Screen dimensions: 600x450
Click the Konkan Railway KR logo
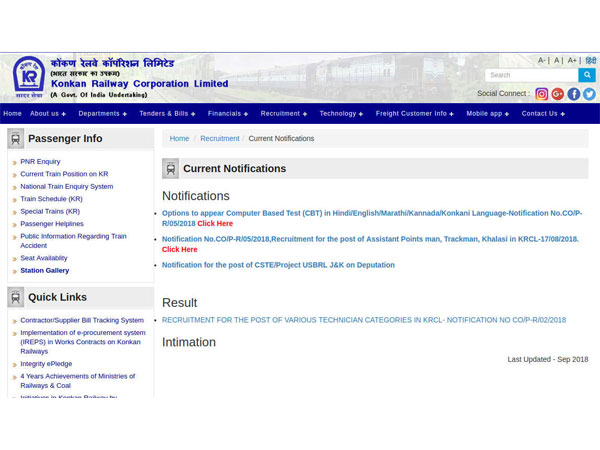[x=29, y=77]
